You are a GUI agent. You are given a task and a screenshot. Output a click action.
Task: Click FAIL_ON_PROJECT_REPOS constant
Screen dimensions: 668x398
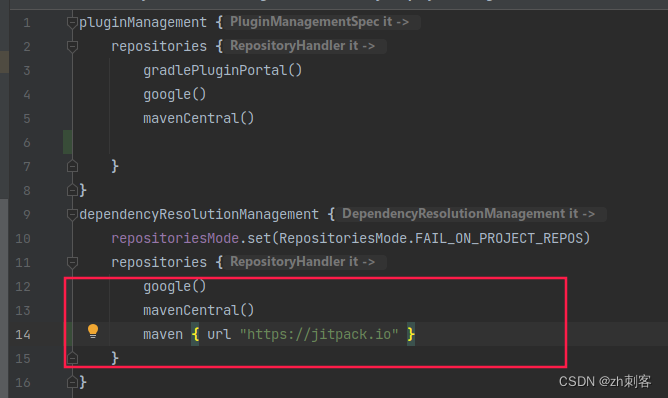click(498, 238)
